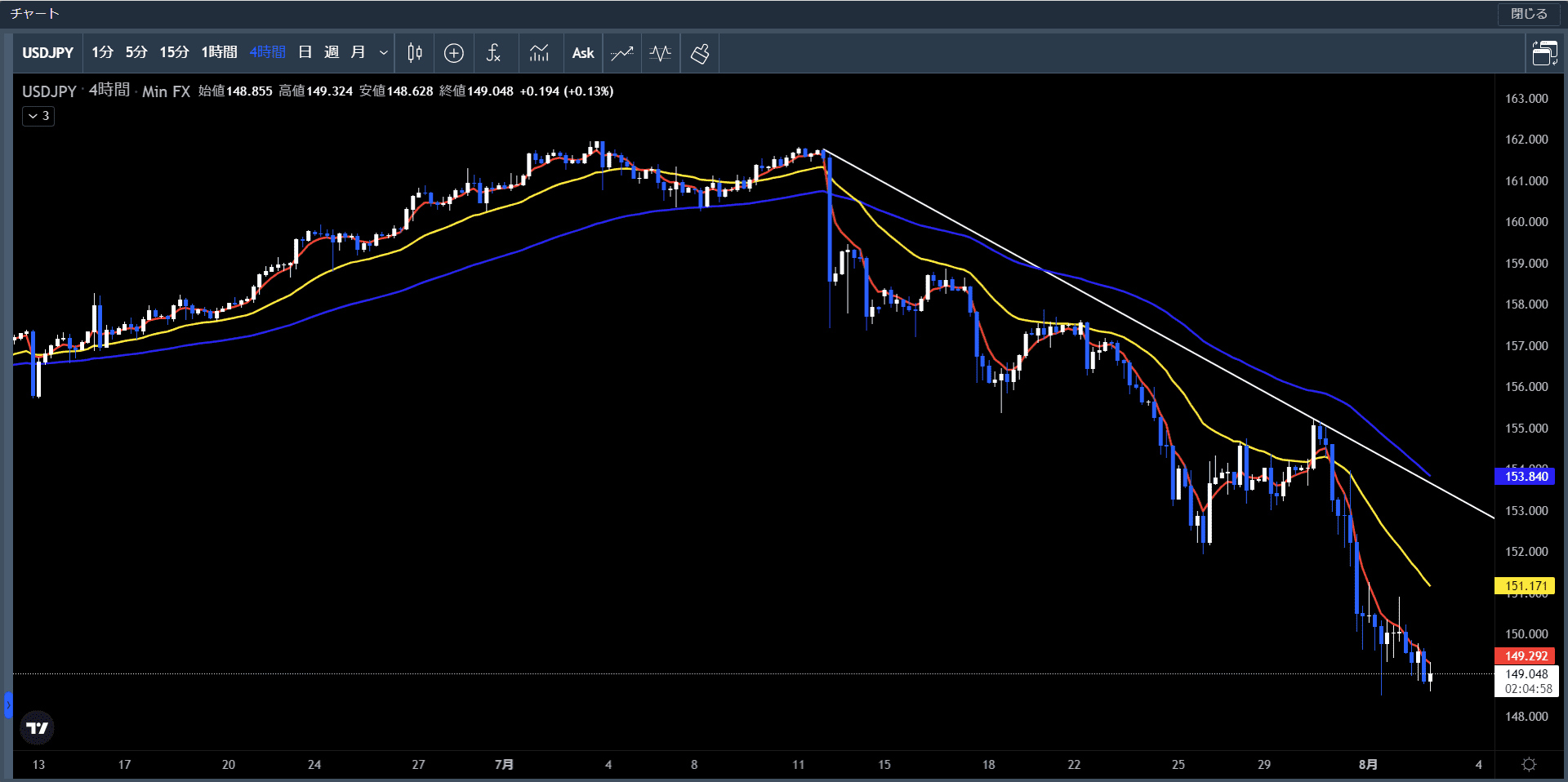
Task: Click the 閉じる close button
Action: pyautogui.click(x=1529, y=14)
